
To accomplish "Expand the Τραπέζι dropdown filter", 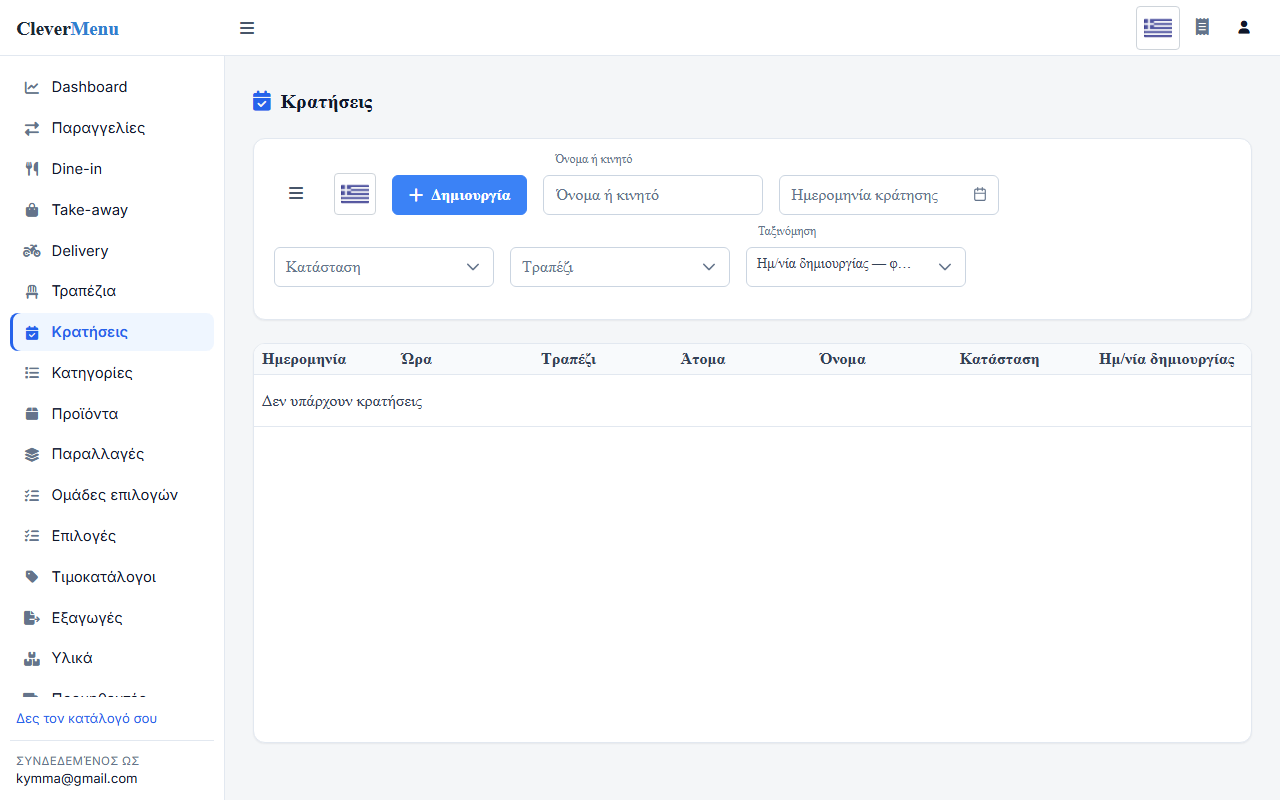I will (x=620, y=267).
